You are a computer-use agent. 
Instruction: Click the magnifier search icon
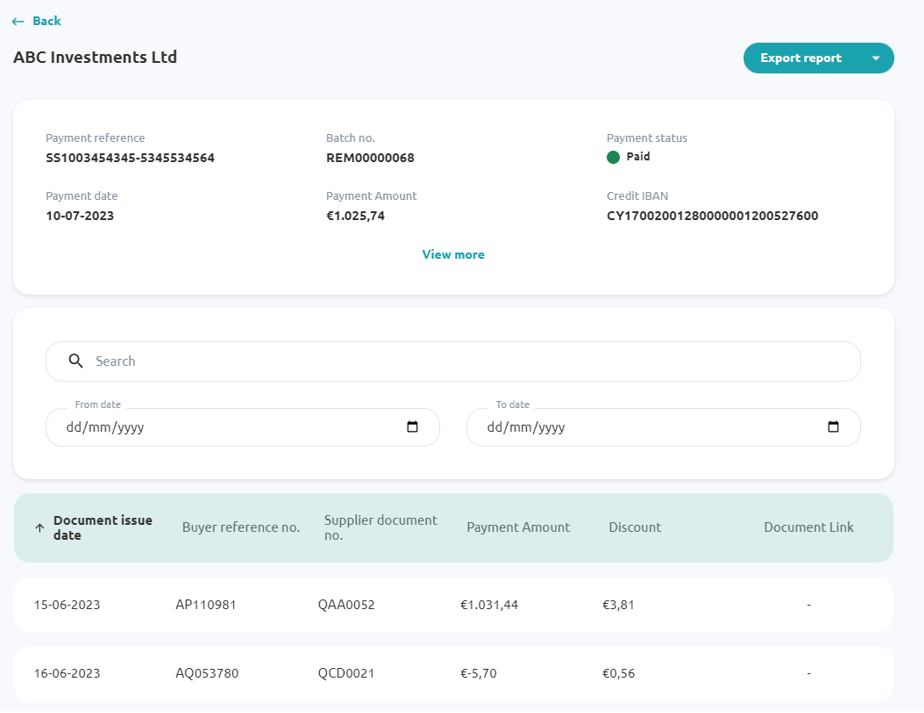[75, 361]
